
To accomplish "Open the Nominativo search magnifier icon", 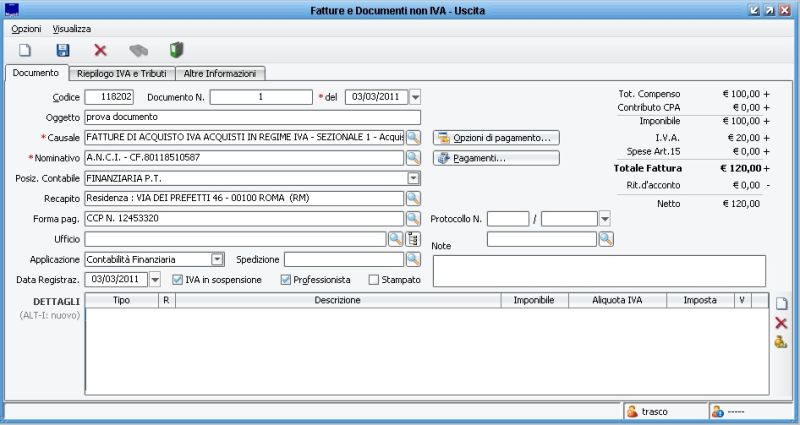I will click(413, 158).
